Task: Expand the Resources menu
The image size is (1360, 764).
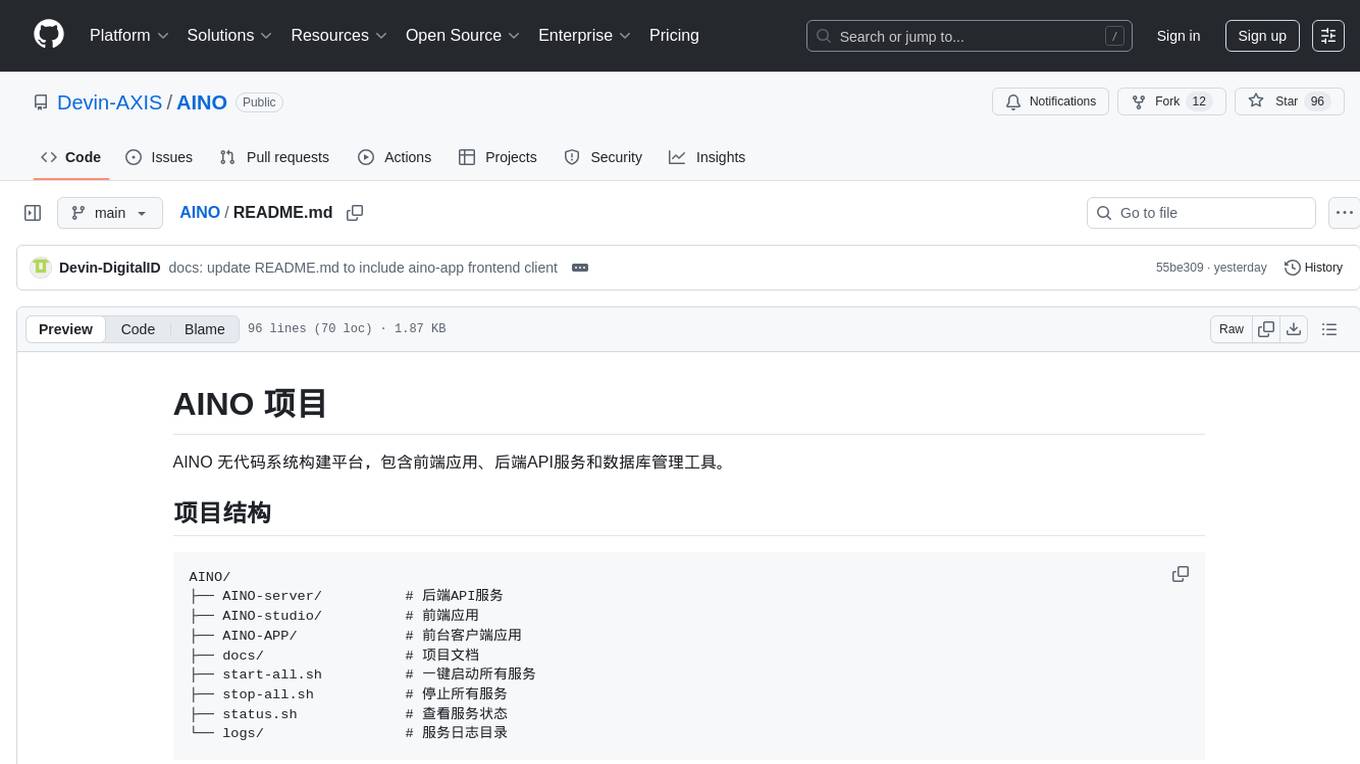Action: click(x=339, y=35)
